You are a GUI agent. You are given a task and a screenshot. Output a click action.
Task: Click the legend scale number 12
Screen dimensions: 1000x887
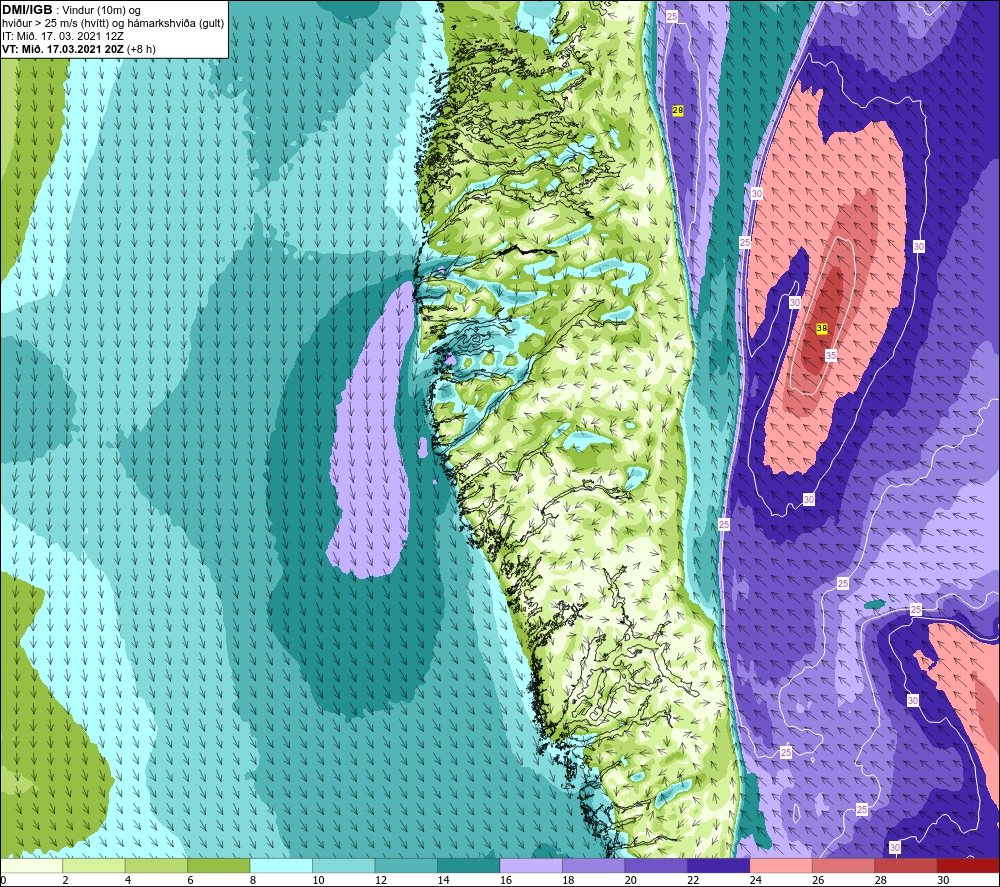tap(381, 880)
